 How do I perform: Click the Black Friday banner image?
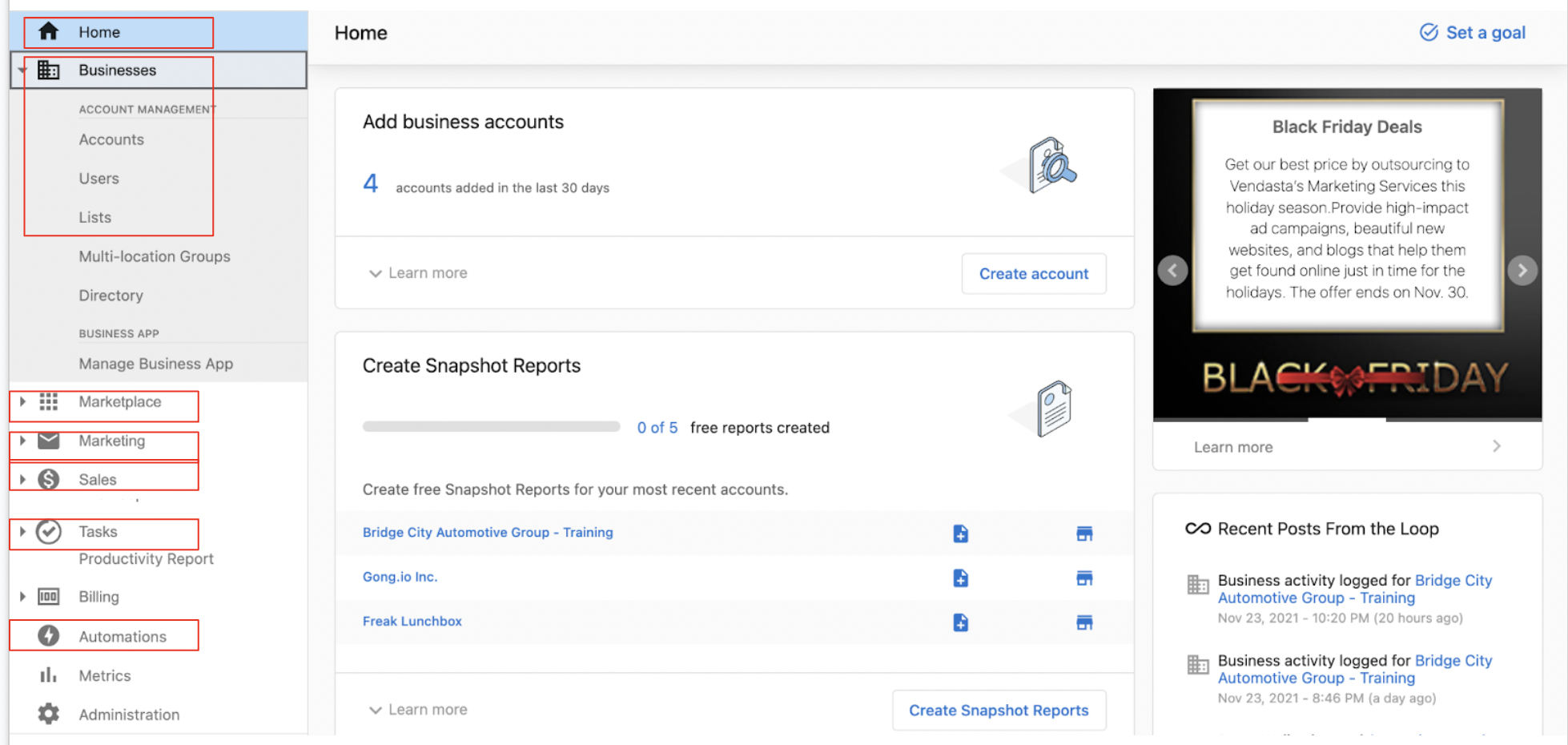point(1347,255)
